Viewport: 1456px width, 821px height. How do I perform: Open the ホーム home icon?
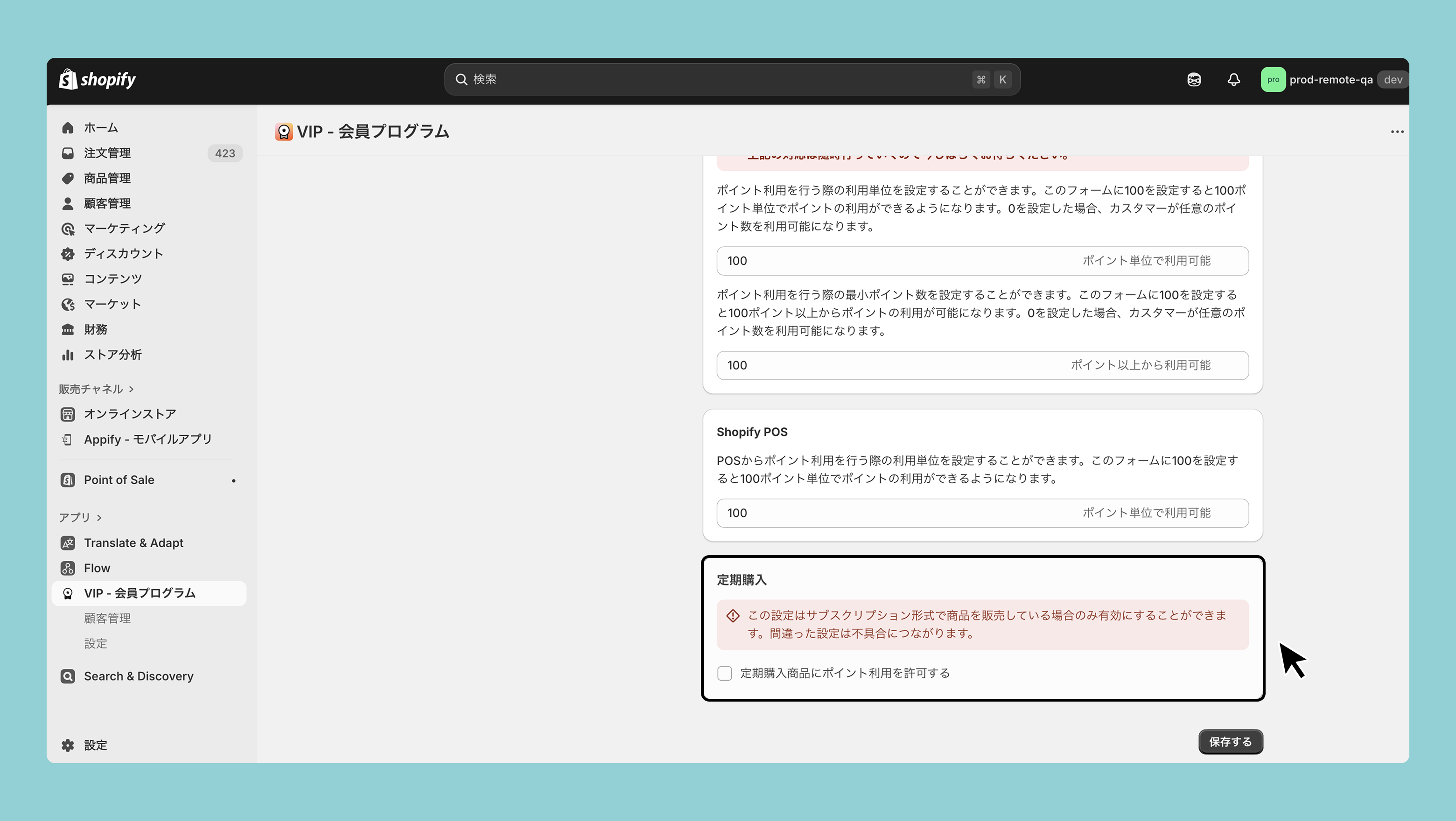(x=68, y=128)
